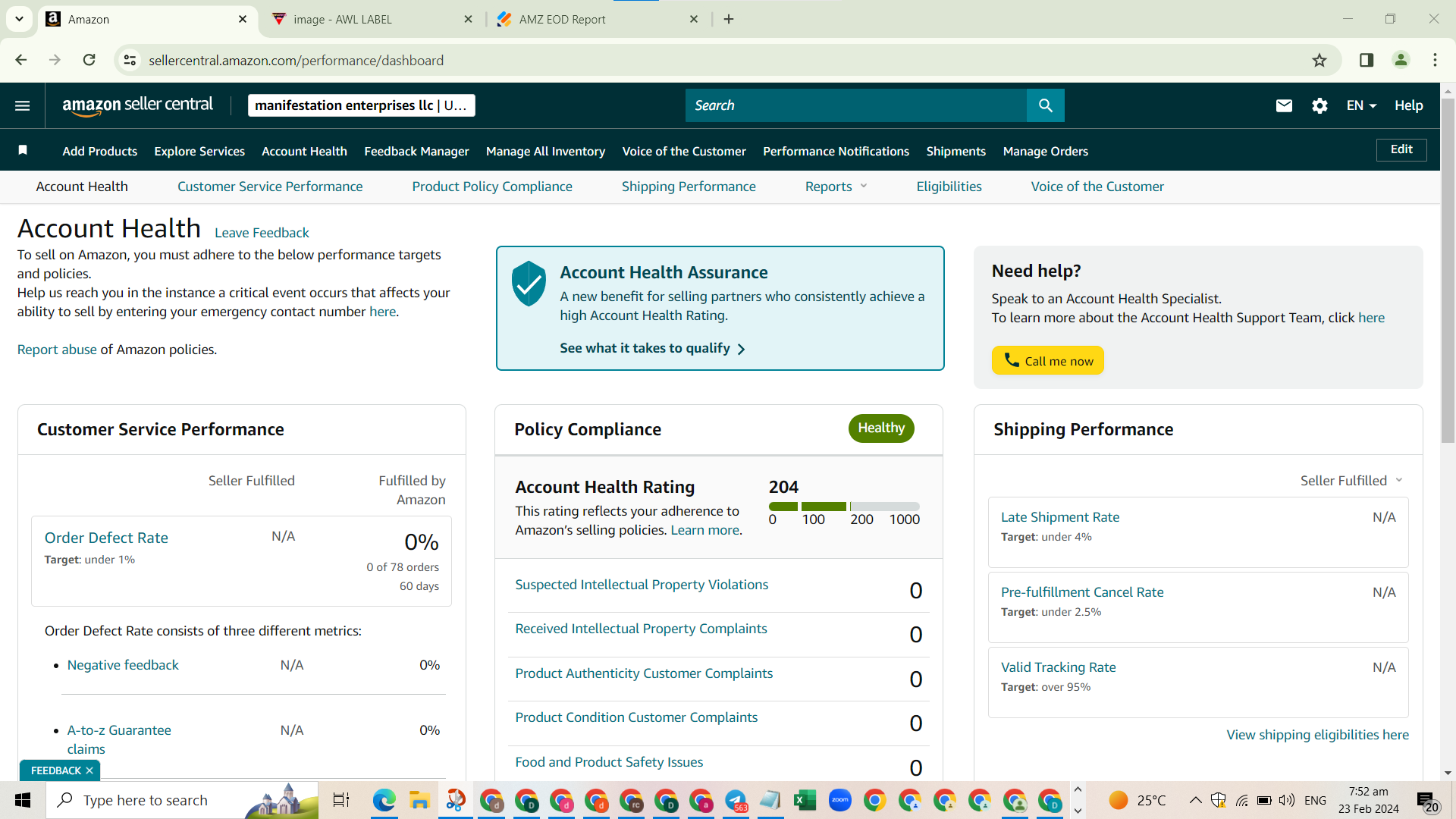Image resolution: width=1456 pixels, height=819 pixels.
Task: Open the manifestation enterprises account switcher
Action: click(x=361, y=105)
